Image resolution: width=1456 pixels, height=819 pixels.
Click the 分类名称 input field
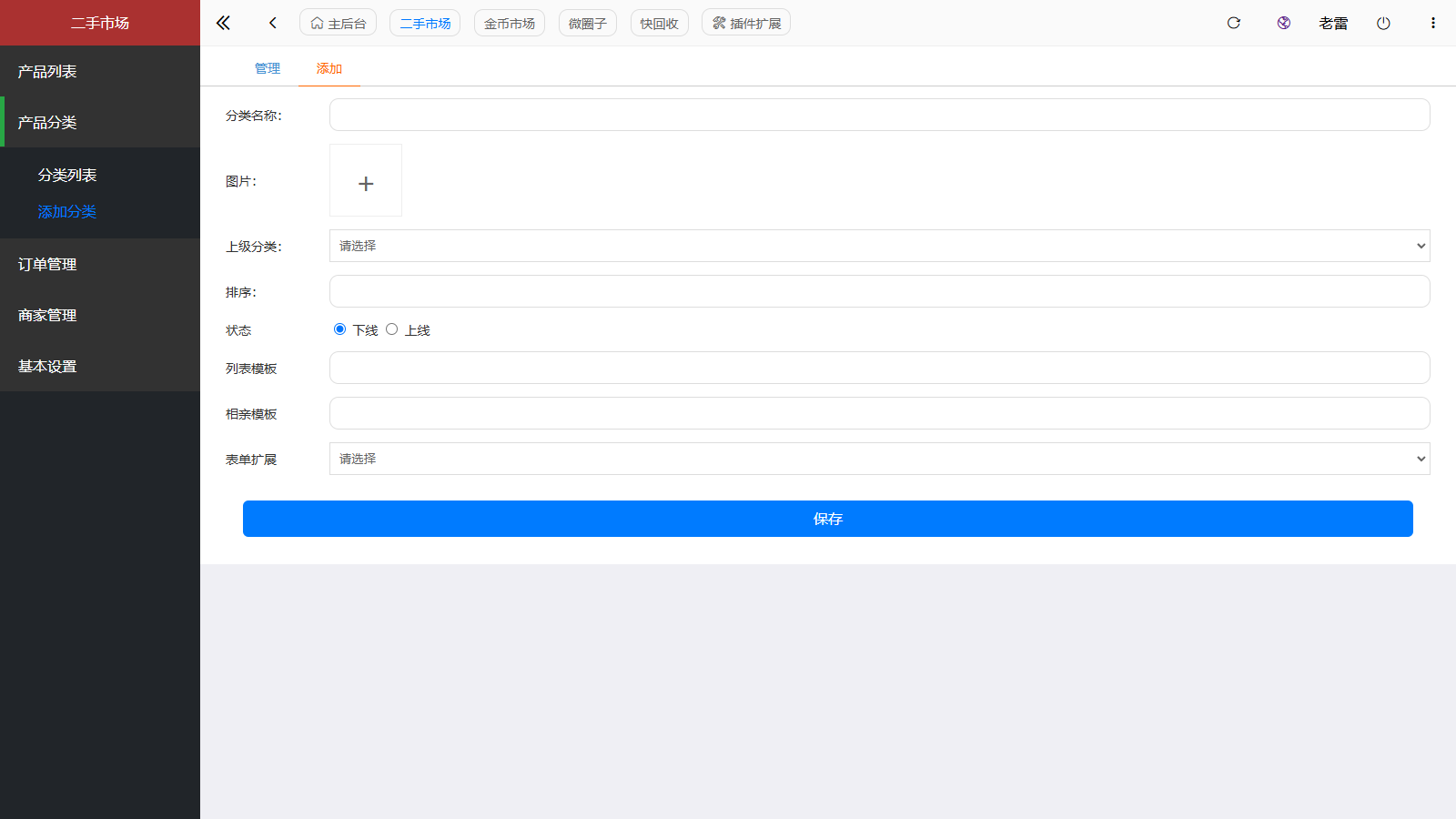point(879,115)
